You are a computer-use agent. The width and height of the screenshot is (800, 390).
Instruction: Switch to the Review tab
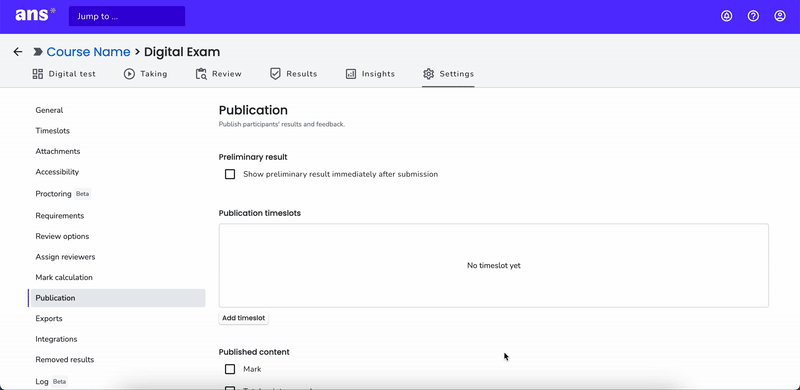(x=218, y=74)
